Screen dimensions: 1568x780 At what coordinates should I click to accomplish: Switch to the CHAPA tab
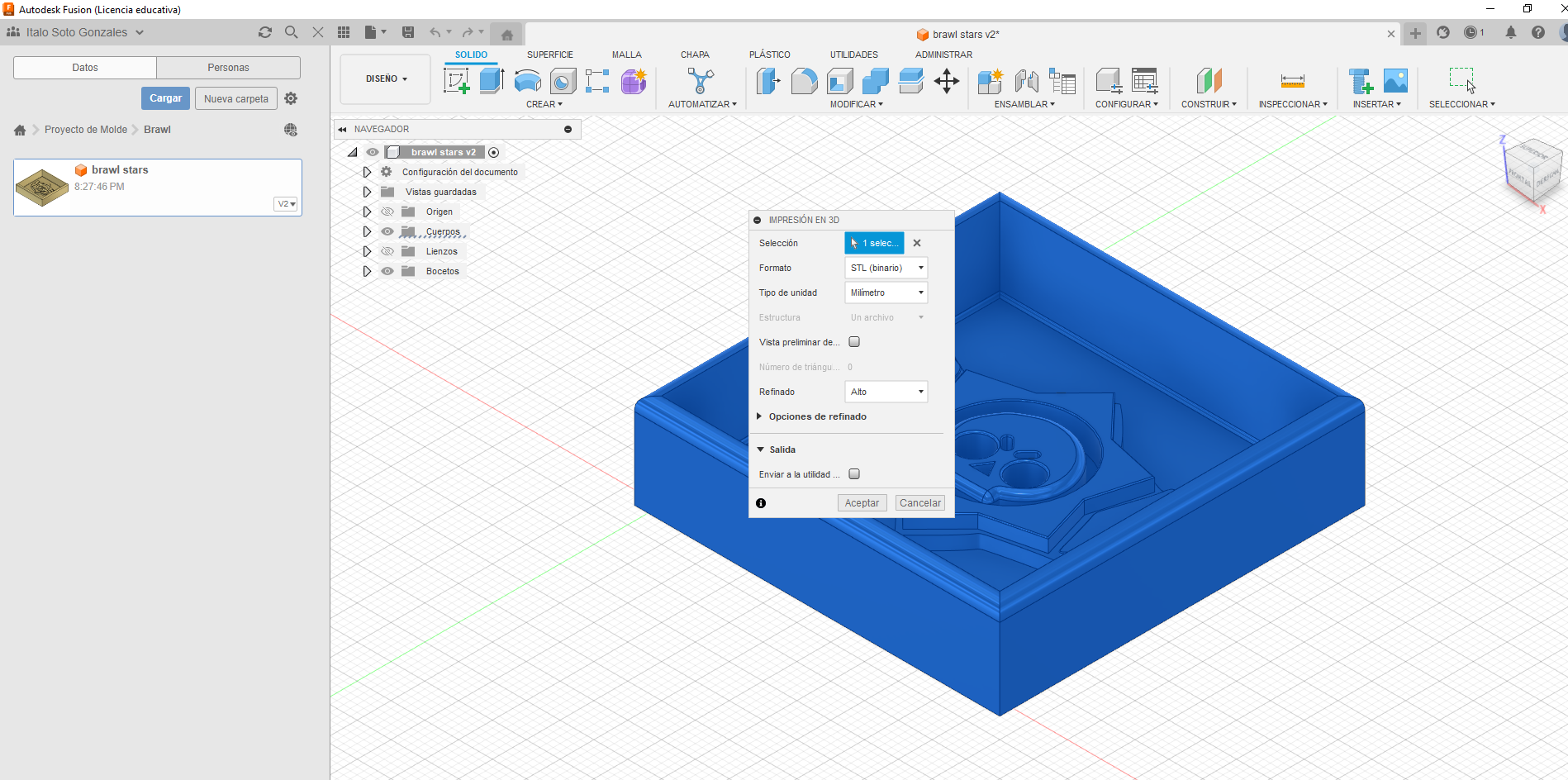click(695, 55)
